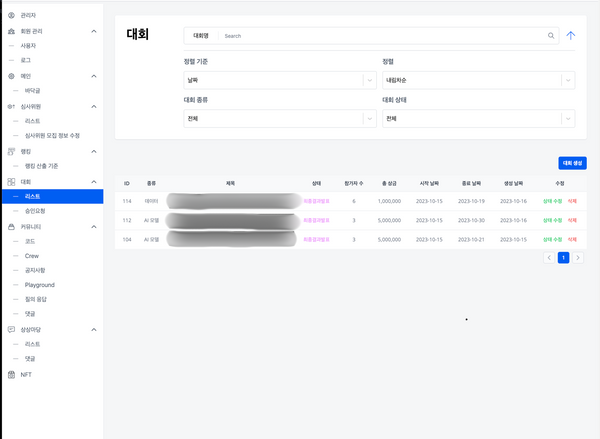Click 삭제 for contest ID 114

point(572,201)
